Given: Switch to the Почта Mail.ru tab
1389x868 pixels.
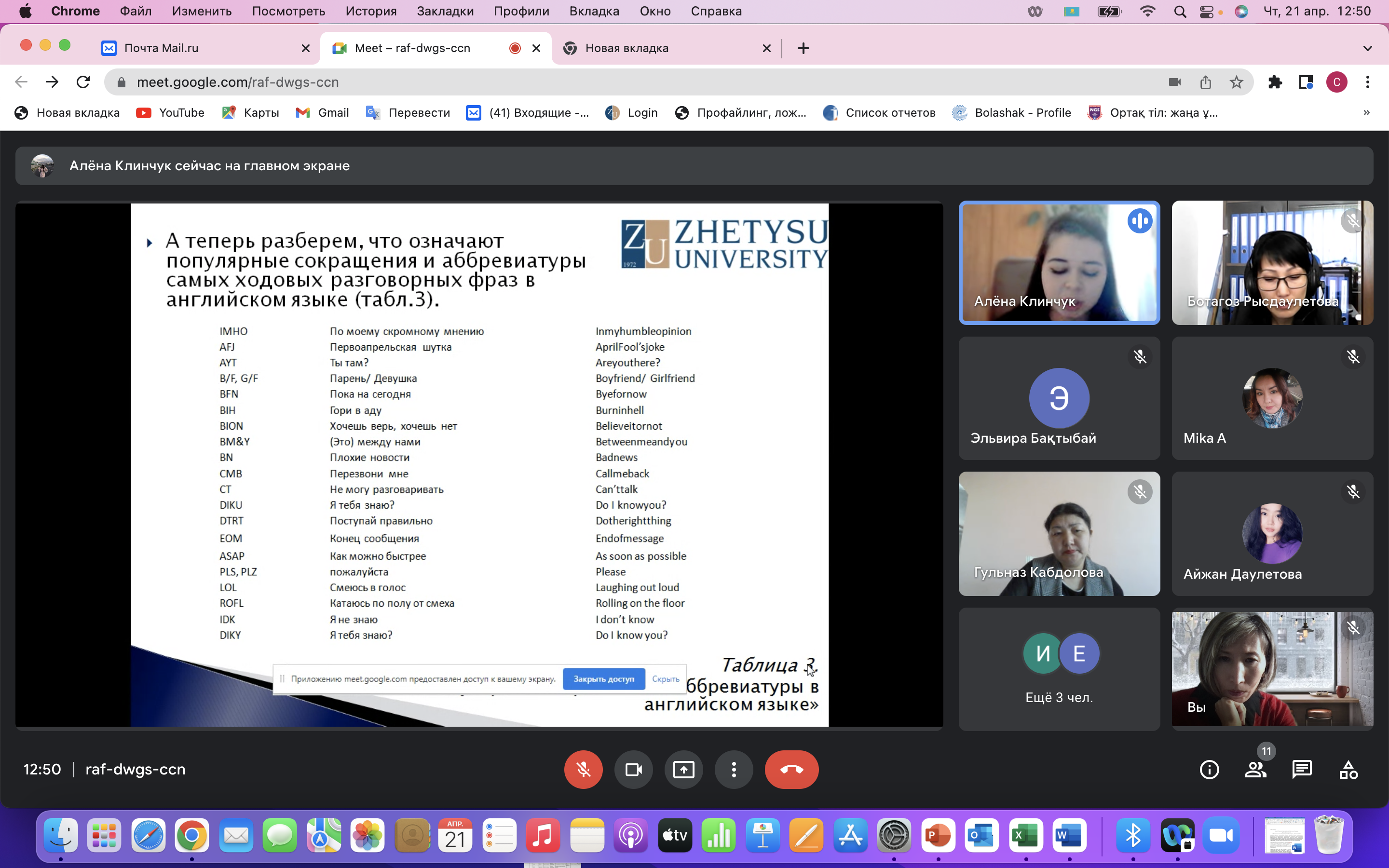Looking at the screenshot, I should coord(161,48).
